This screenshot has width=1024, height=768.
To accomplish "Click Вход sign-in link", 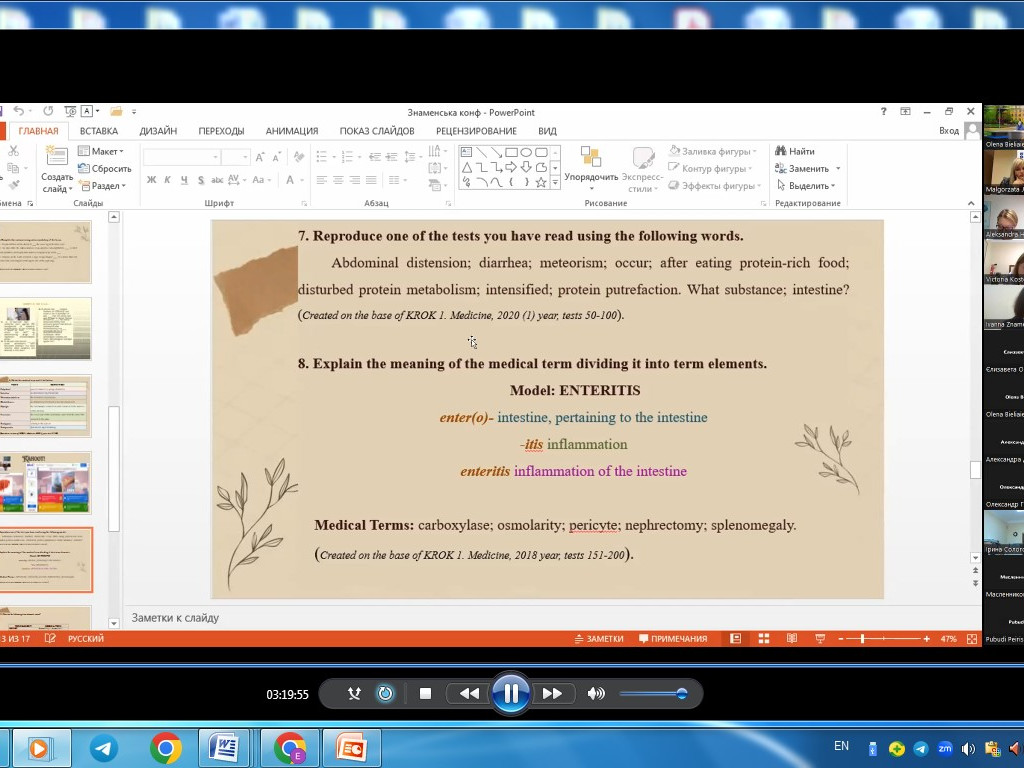I will click(x=949, y=131).
